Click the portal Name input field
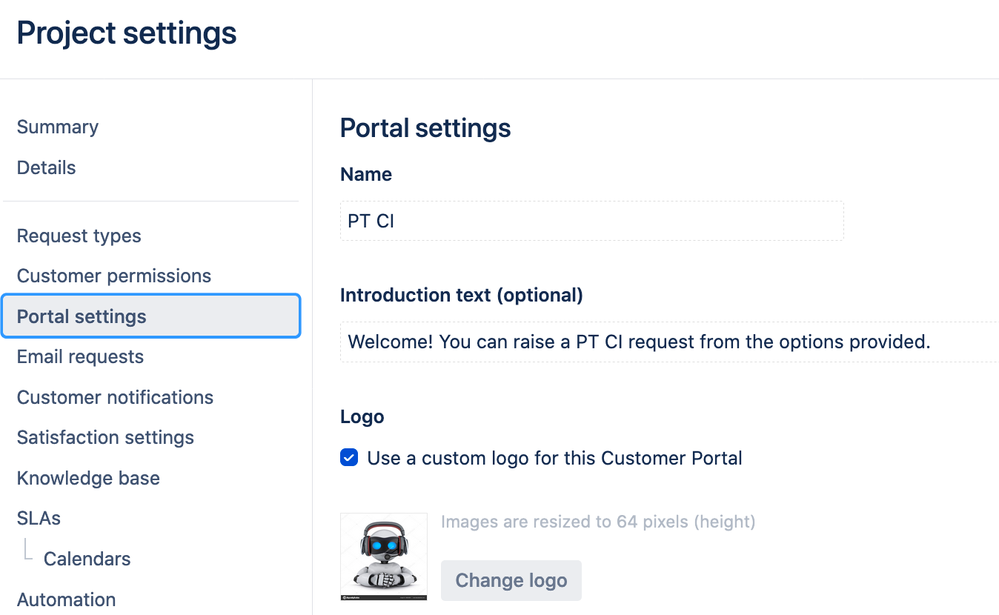The image size is (999, 615). pos(591,221)
